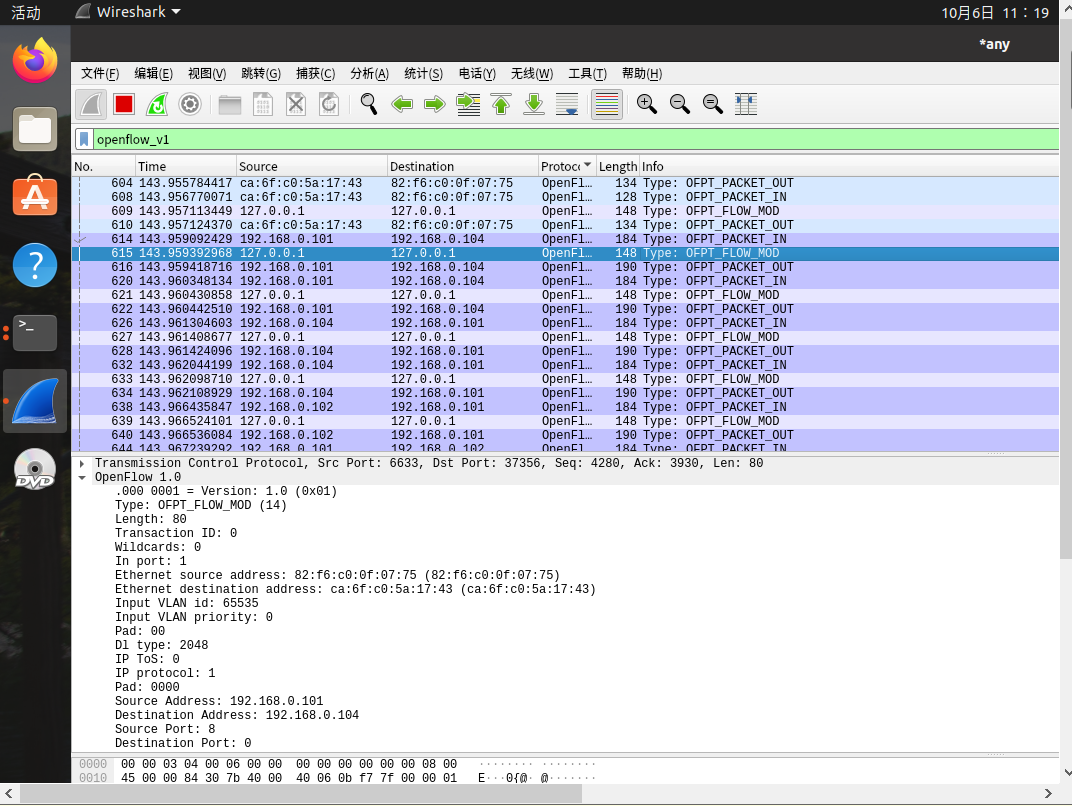
Task: Open the 编辑(E) menu
Action: (x=153, y=74)
